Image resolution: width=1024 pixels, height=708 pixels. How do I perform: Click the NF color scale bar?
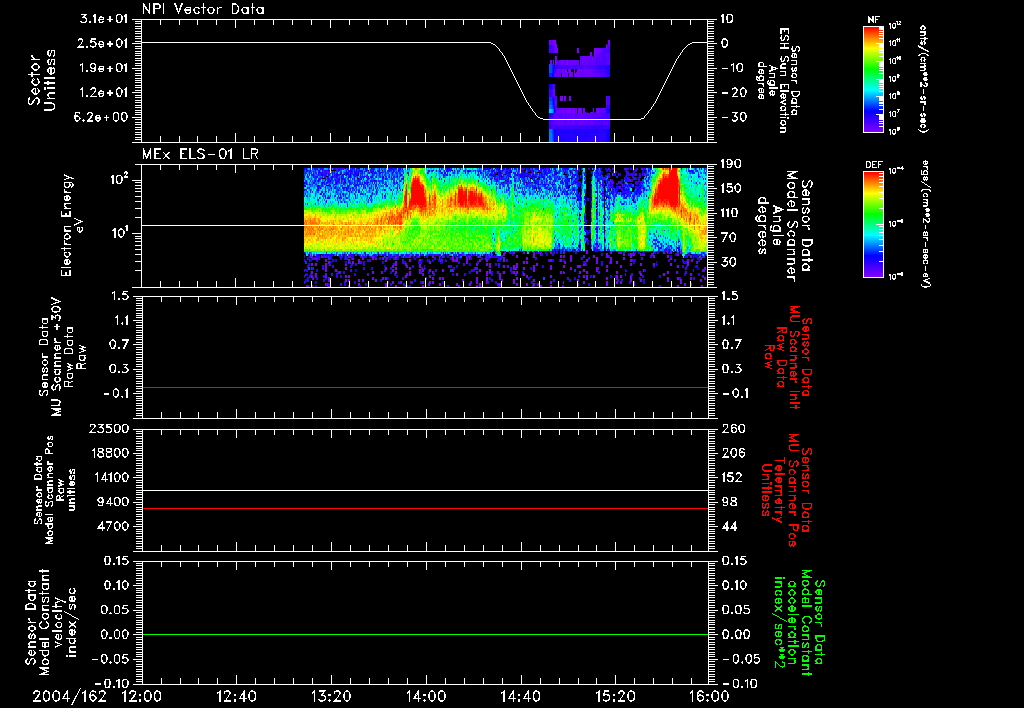(873, 79)
